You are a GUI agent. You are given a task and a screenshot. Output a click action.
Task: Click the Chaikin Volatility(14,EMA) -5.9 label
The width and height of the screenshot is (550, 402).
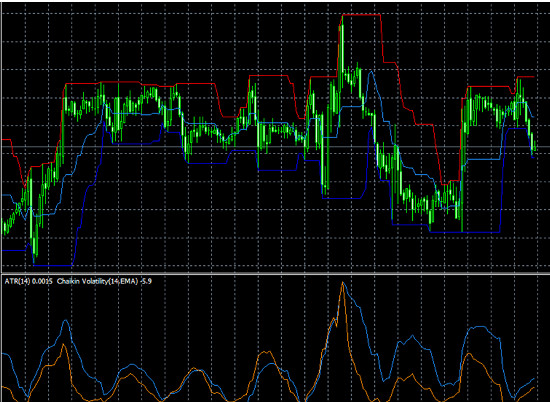click(x=104, y=281)
